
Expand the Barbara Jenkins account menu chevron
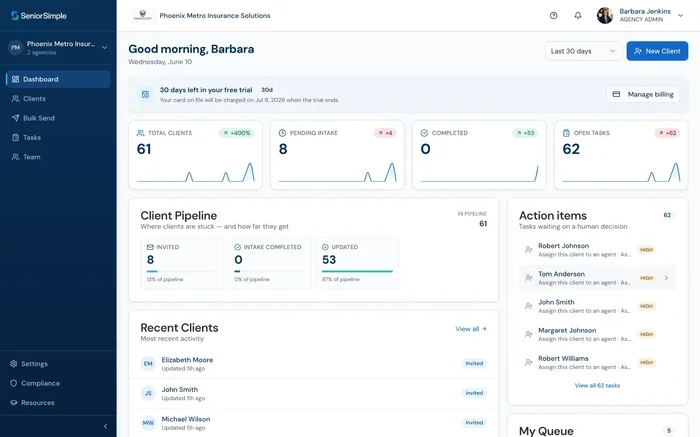(x=680, y=16)
